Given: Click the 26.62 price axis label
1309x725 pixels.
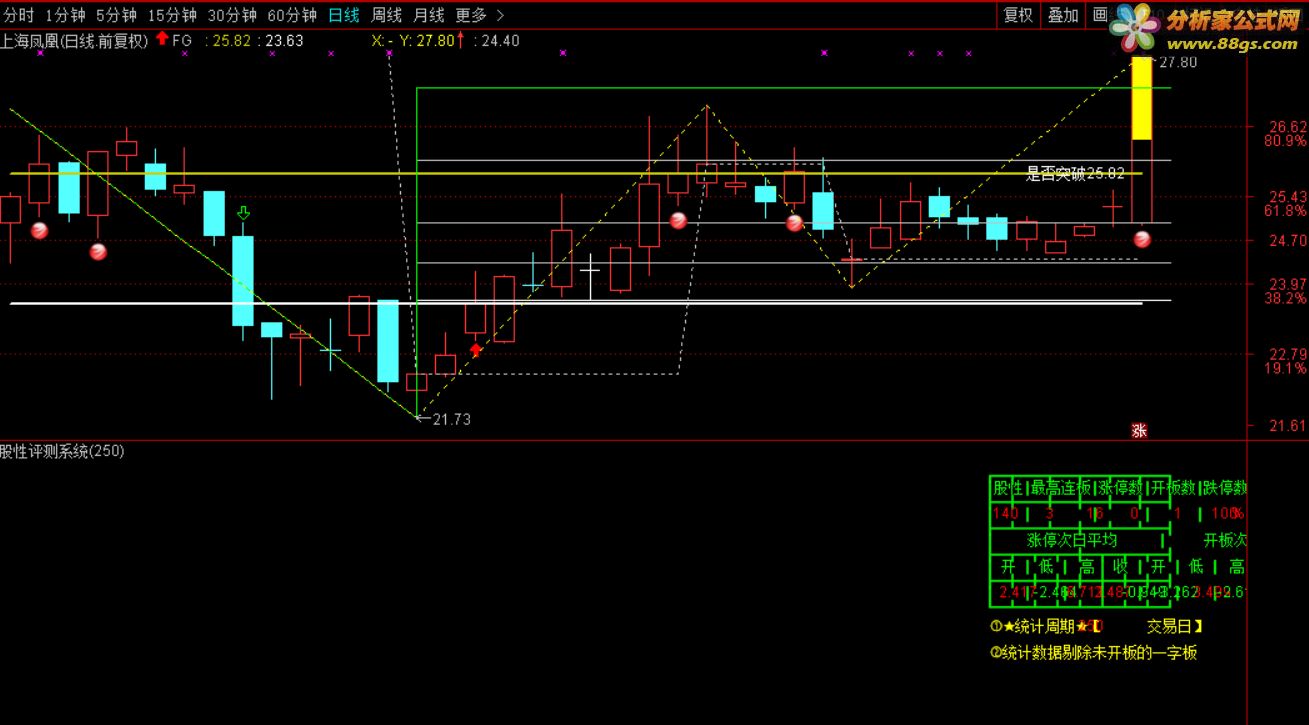Looking at the screenshot, I should 1287,127.
